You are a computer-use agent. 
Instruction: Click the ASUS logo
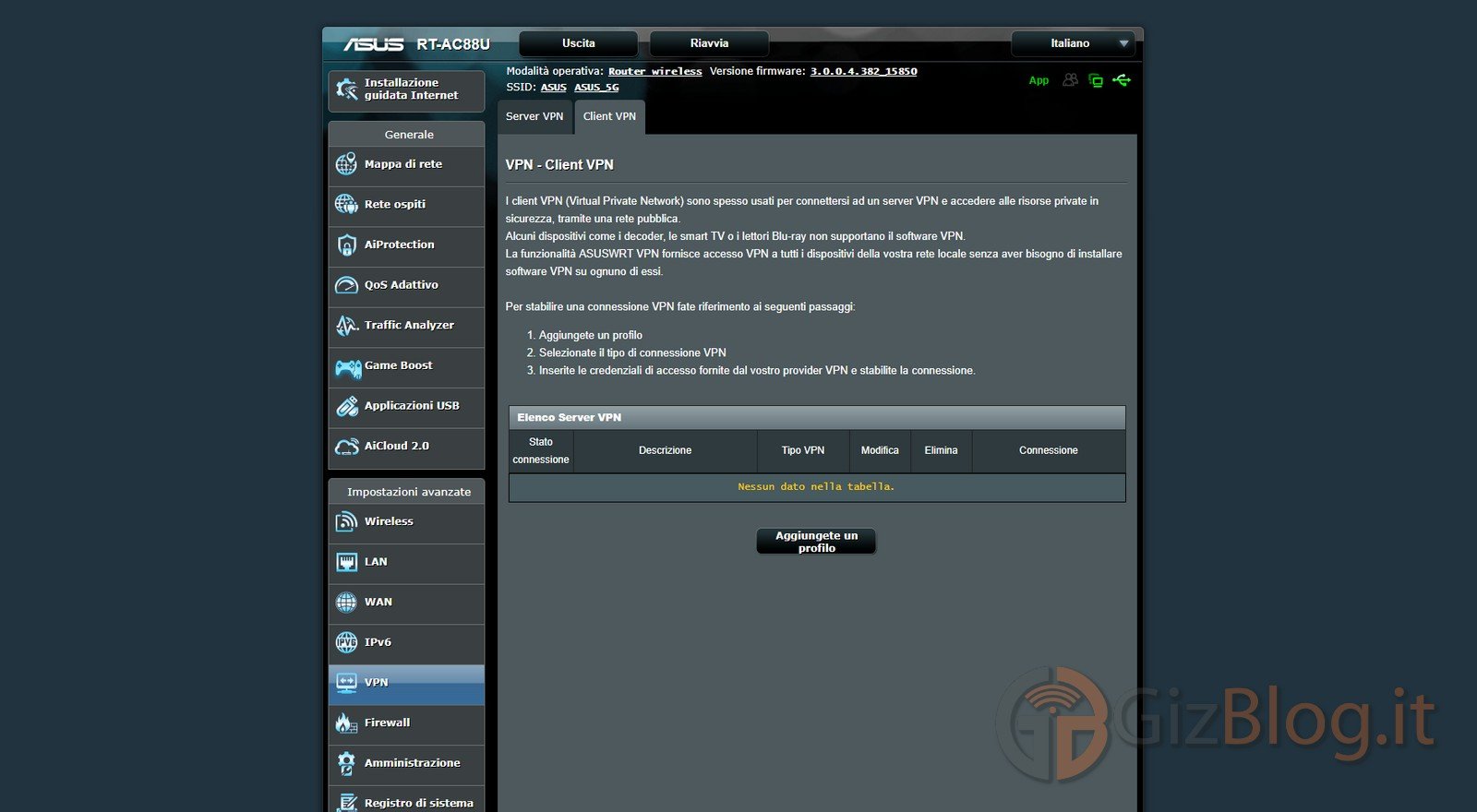click(374, 44)
